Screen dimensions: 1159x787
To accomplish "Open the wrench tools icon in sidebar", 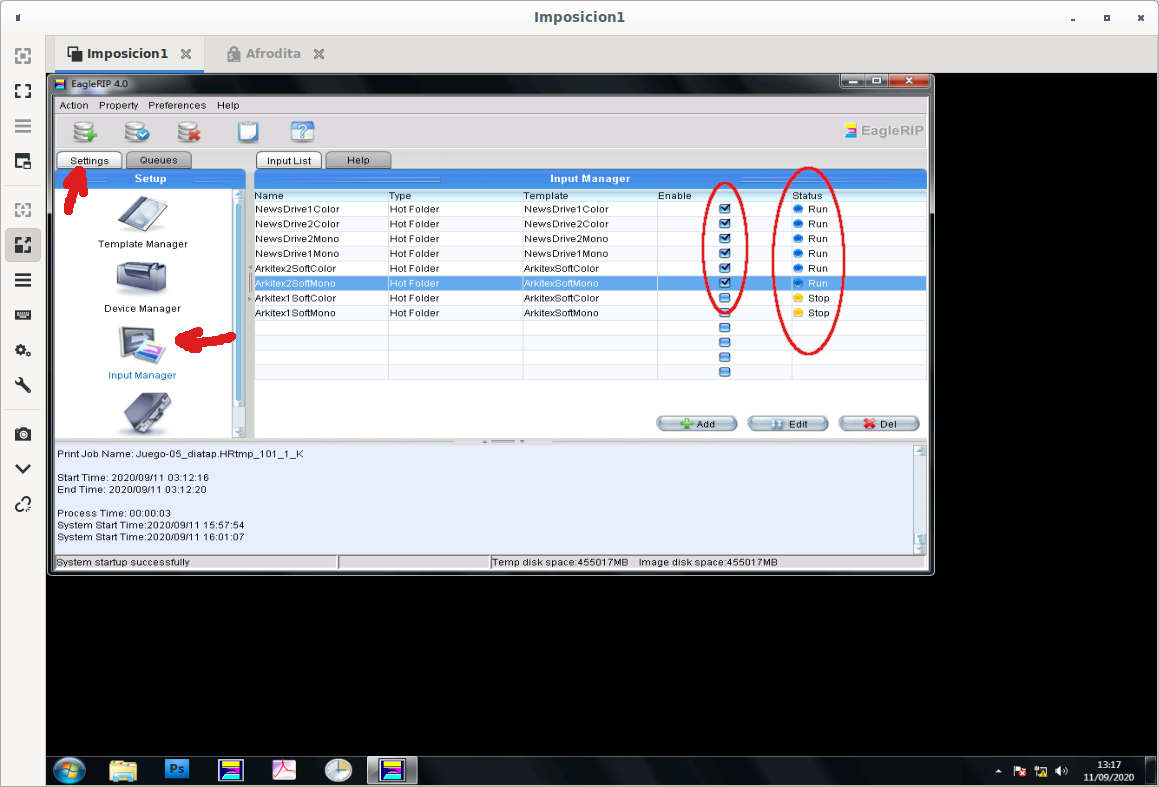I will (x=22, y=385).
